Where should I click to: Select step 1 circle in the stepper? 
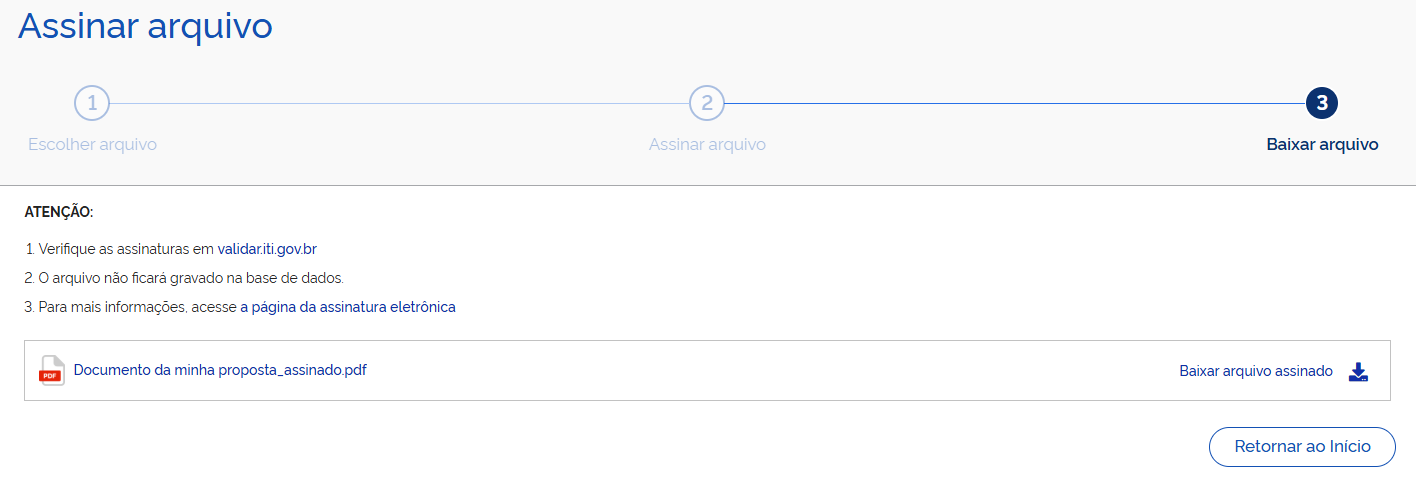(92, 103)
